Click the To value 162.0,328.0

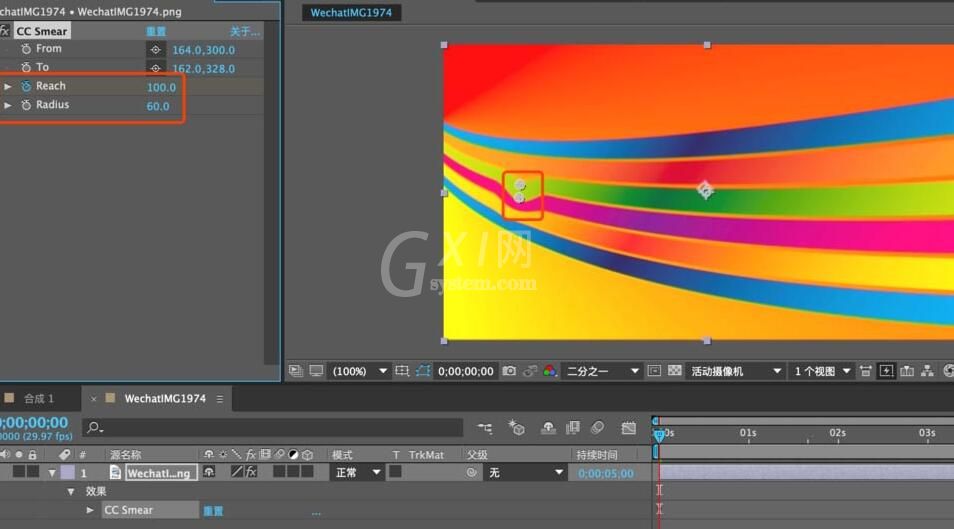203,69
